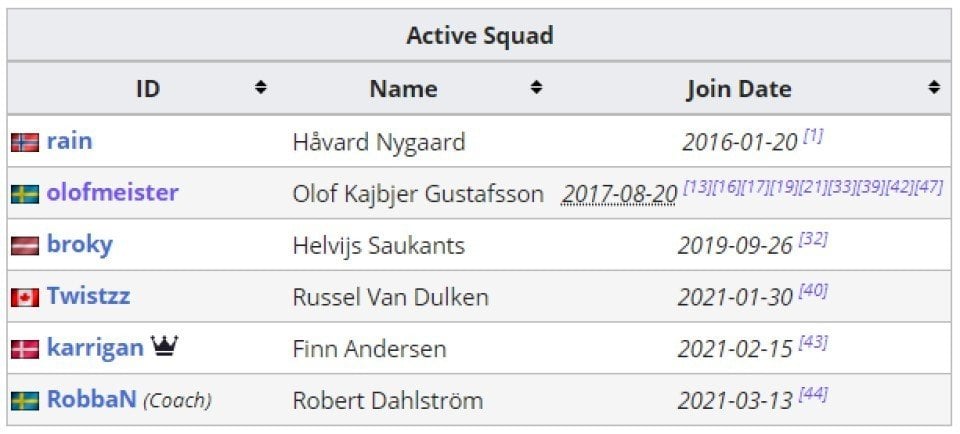Open the olofmeister player link

113,192
